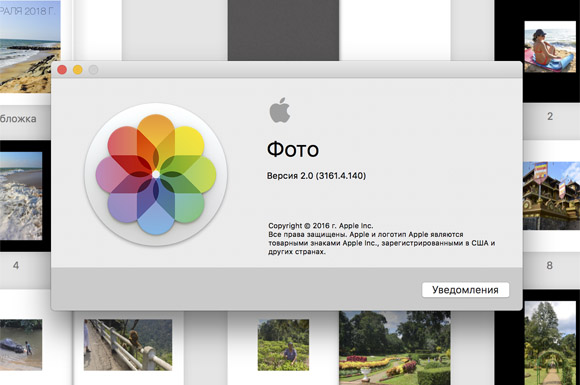Screen dimensions: 580x385
Task: Open the boat in river photo thumbnail
Action: pyautogui.click(x=21, y=345)
